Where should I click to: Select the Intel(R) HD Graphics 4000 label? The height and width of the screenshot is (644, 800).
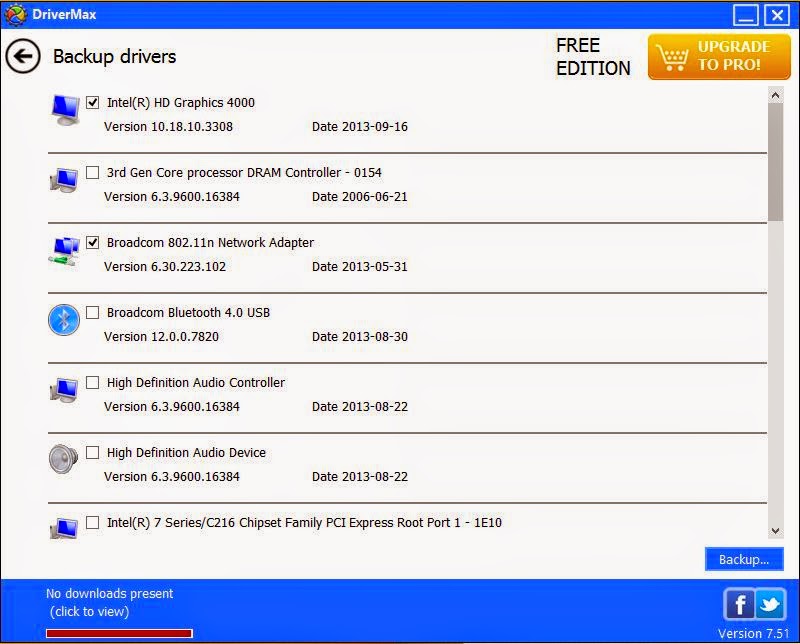pos(181,103)
